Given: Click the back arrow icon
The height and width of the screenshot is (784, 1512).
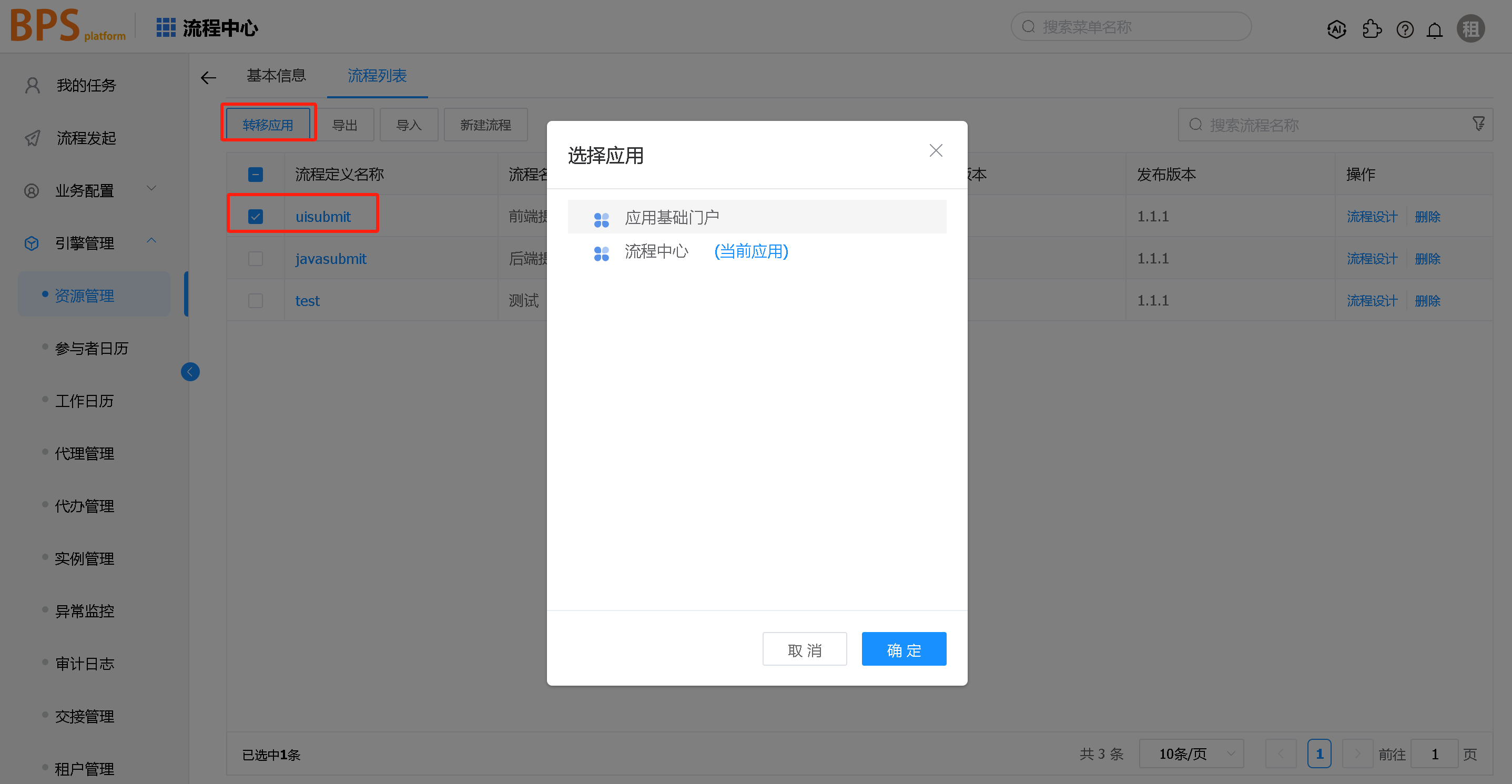Looking at the screenshot, I should tap(208, 77).
